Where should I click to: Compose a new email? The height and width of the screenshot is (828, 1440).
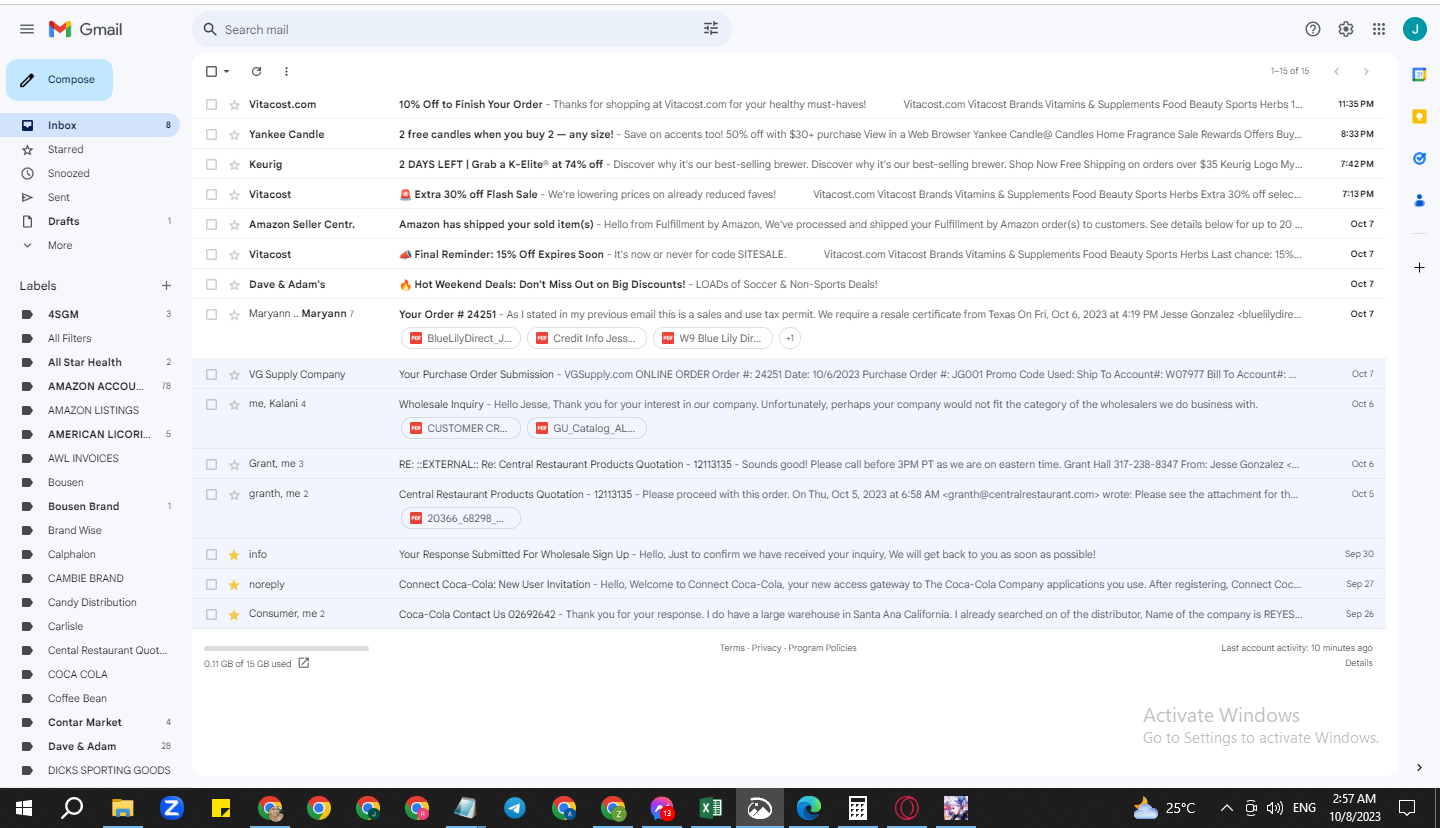[59, 80]
